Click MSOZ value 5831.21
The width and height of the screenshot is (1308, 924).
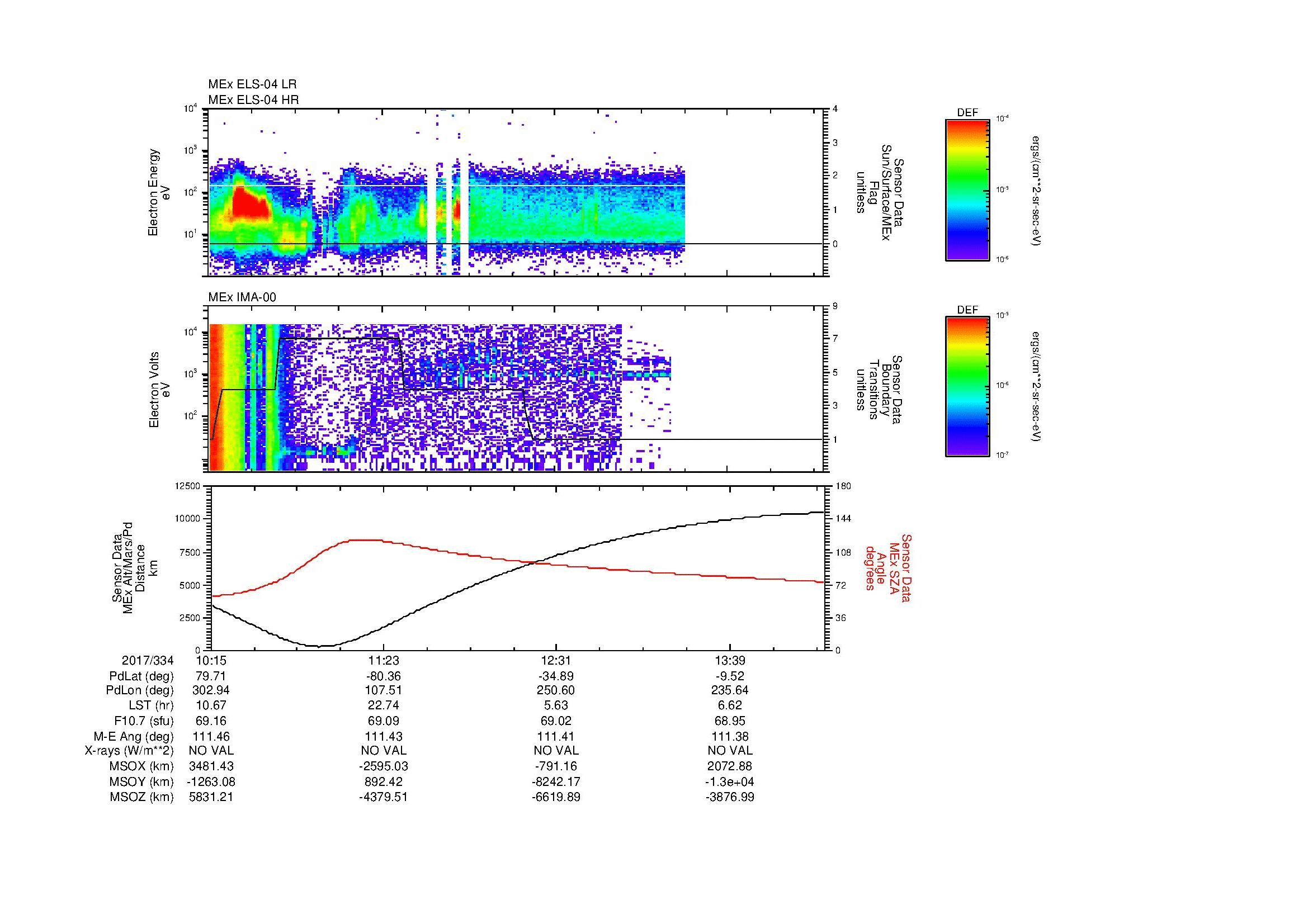click(x=211, y=797)
